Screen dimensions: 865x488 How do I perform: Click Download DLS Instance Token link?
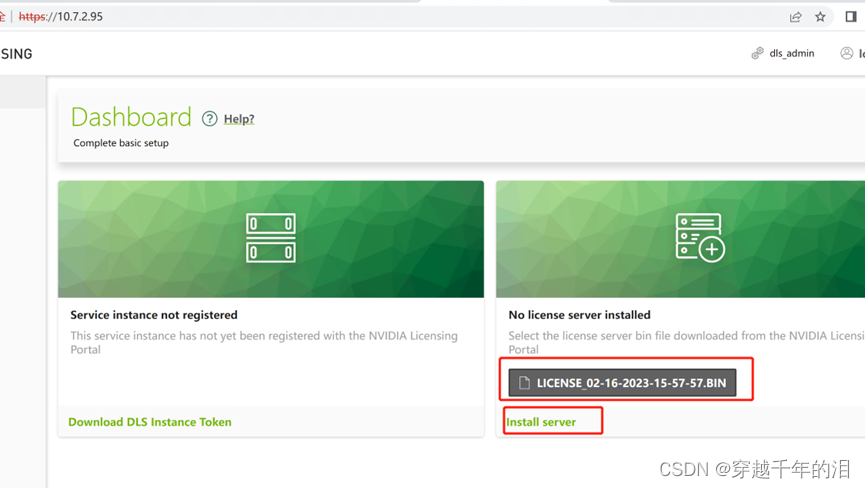(150, 422)
